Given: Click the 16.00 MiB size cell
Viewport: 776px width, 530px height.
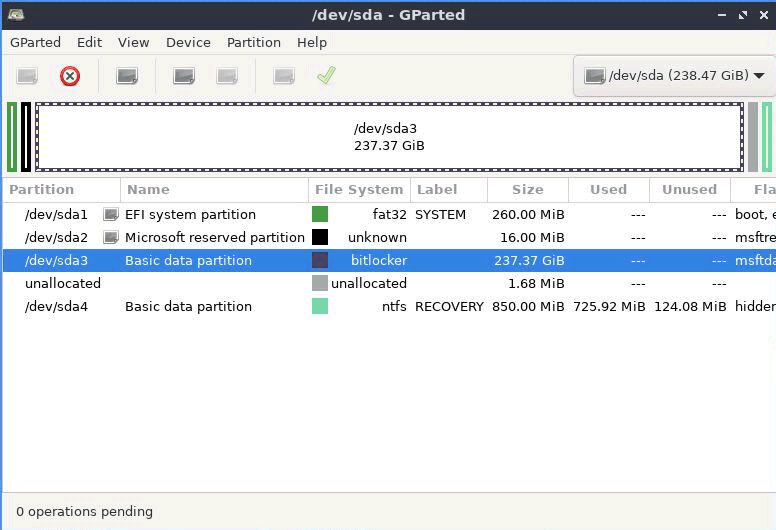Looking at the screenshot, I should [x=532, y=238].
